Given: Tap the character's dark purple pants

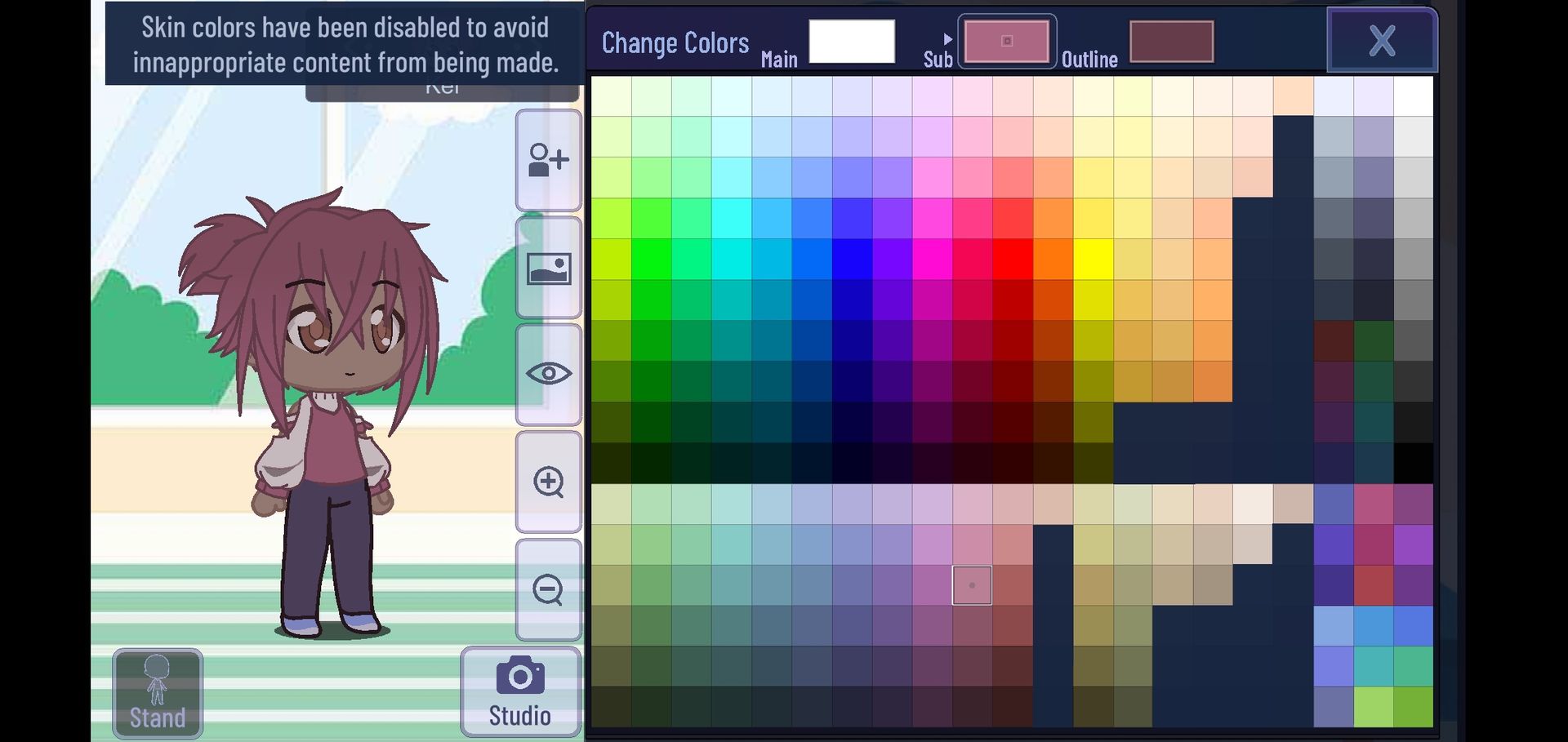Looking at the screenshot, I should 328,547.
